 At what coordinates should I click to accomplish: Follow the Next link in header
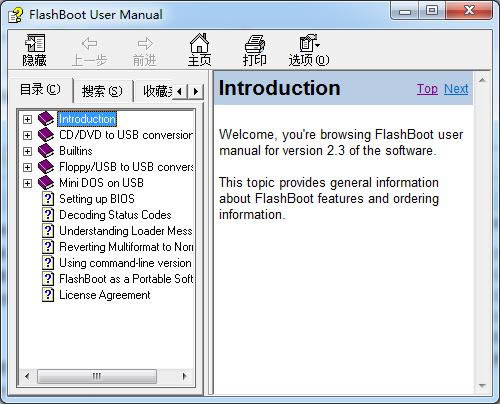[456, 89]
